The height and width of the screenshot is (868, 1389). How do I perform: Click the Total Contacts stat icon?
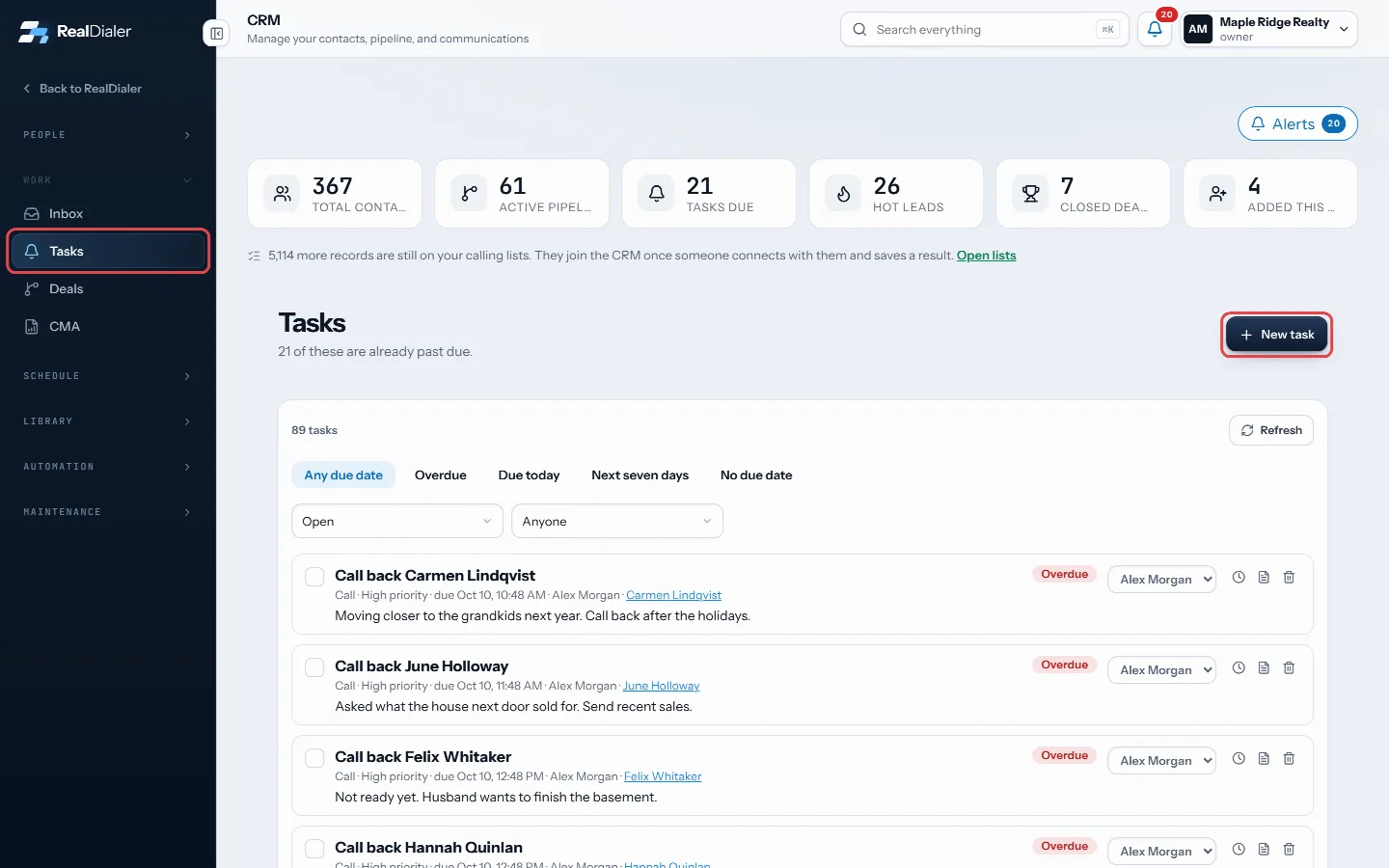tap(282, 194)
